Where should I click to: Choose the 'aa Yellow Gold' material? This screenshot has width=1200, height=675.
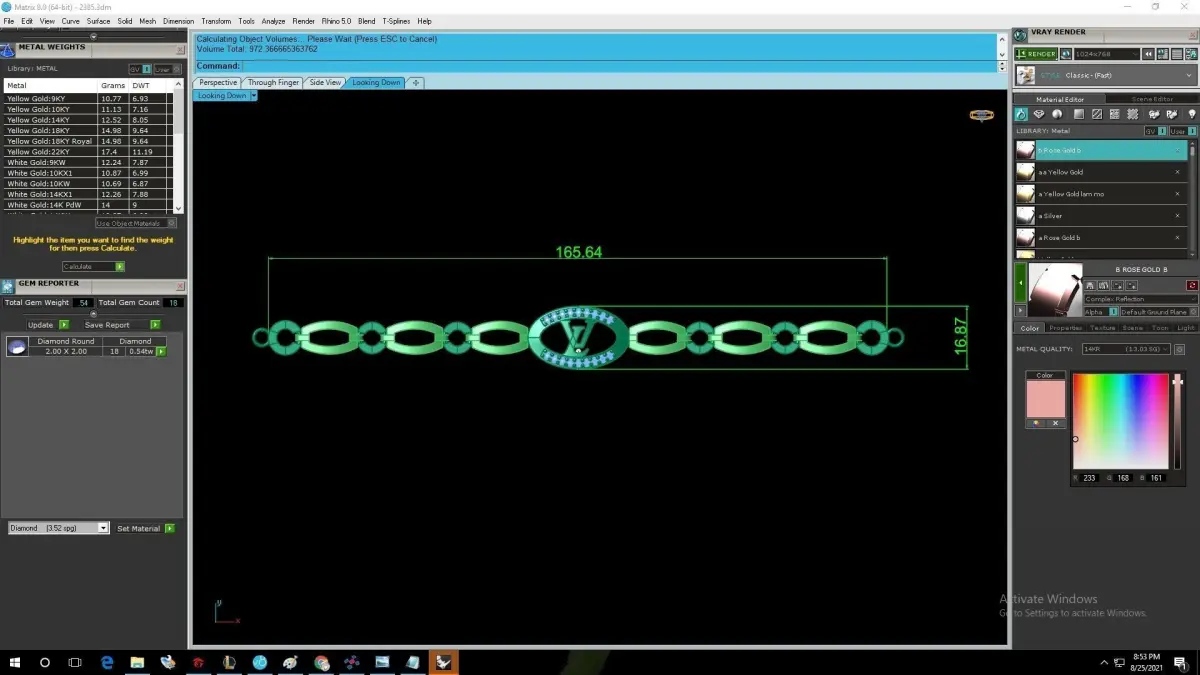[1102, 172]
